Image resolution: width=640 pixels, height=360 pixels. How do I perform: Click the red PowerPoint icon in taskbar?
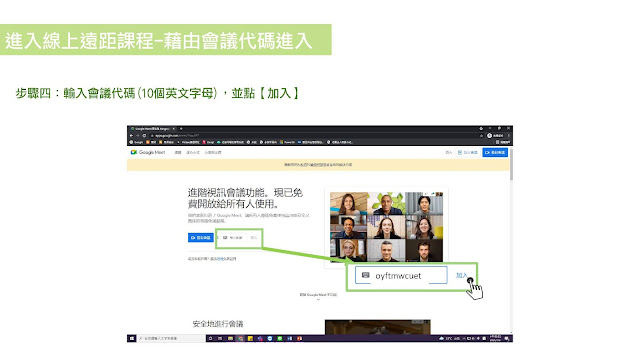tap(299, 338)
